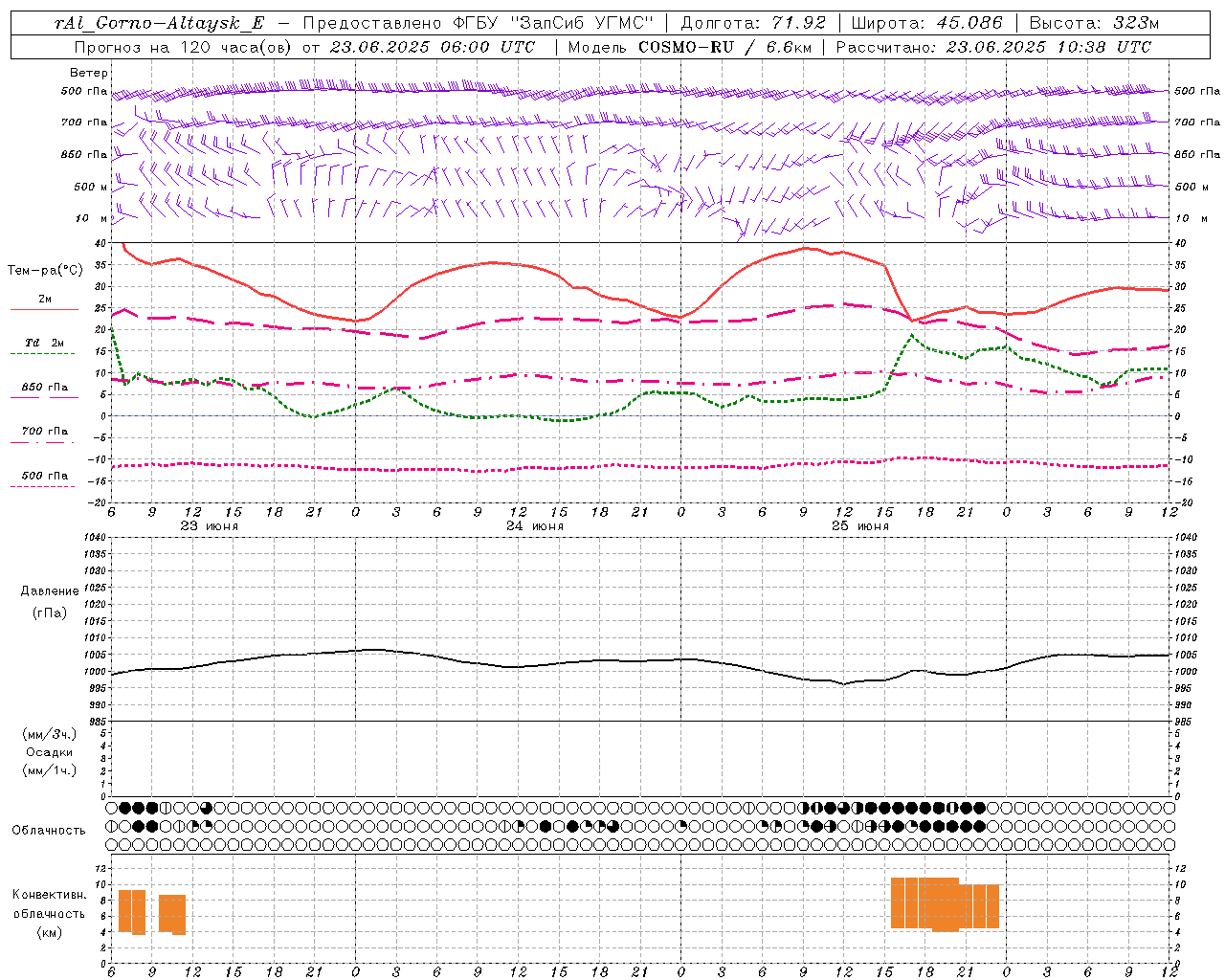Screen dimensions: 1225x980
Task: Select "850 гПа" legend entry under temperature label
Action: 44,388
